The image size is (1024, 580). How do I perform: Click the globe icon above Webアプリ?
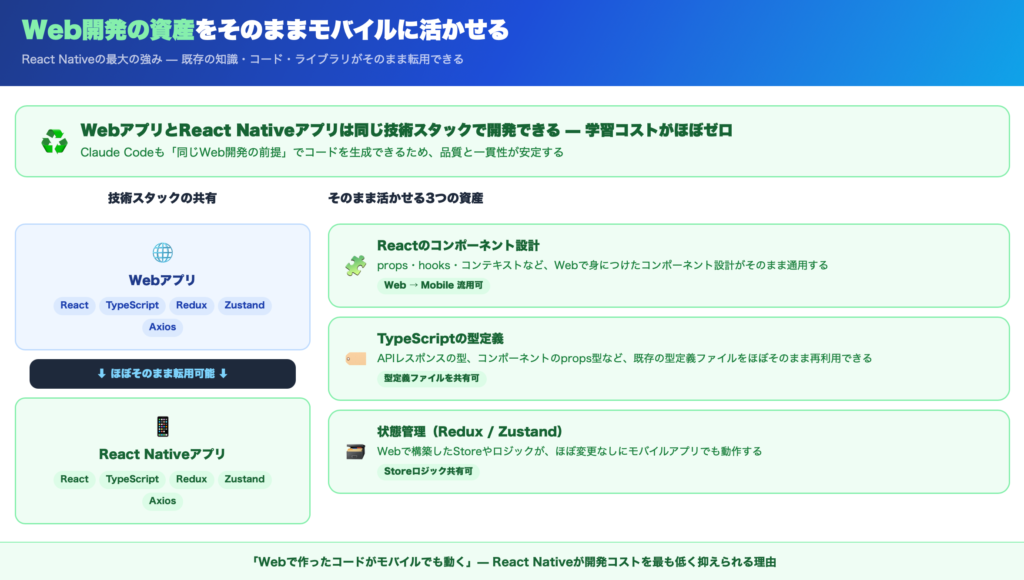(x=162, y=253)
